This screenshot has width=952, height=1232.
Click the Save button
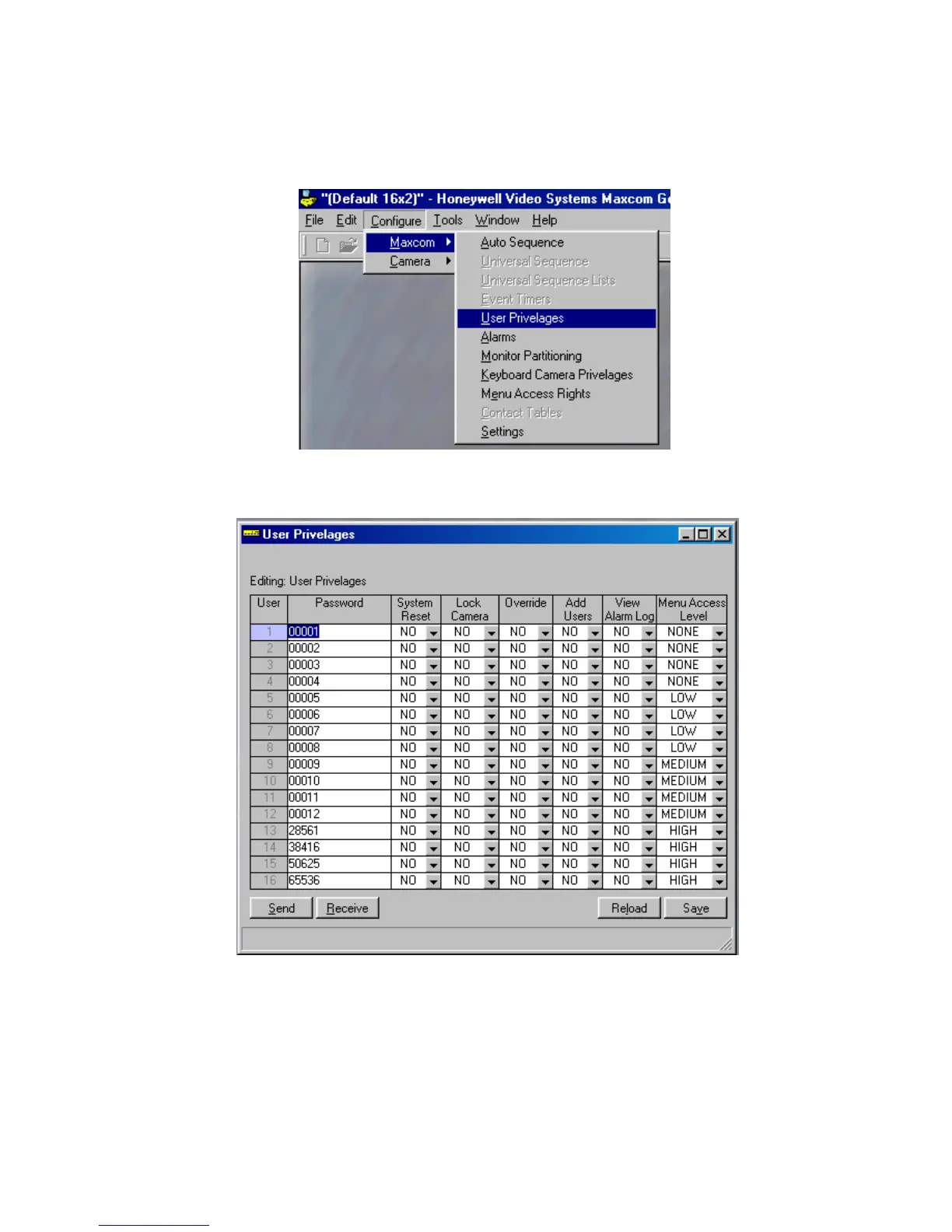[695, 908]
